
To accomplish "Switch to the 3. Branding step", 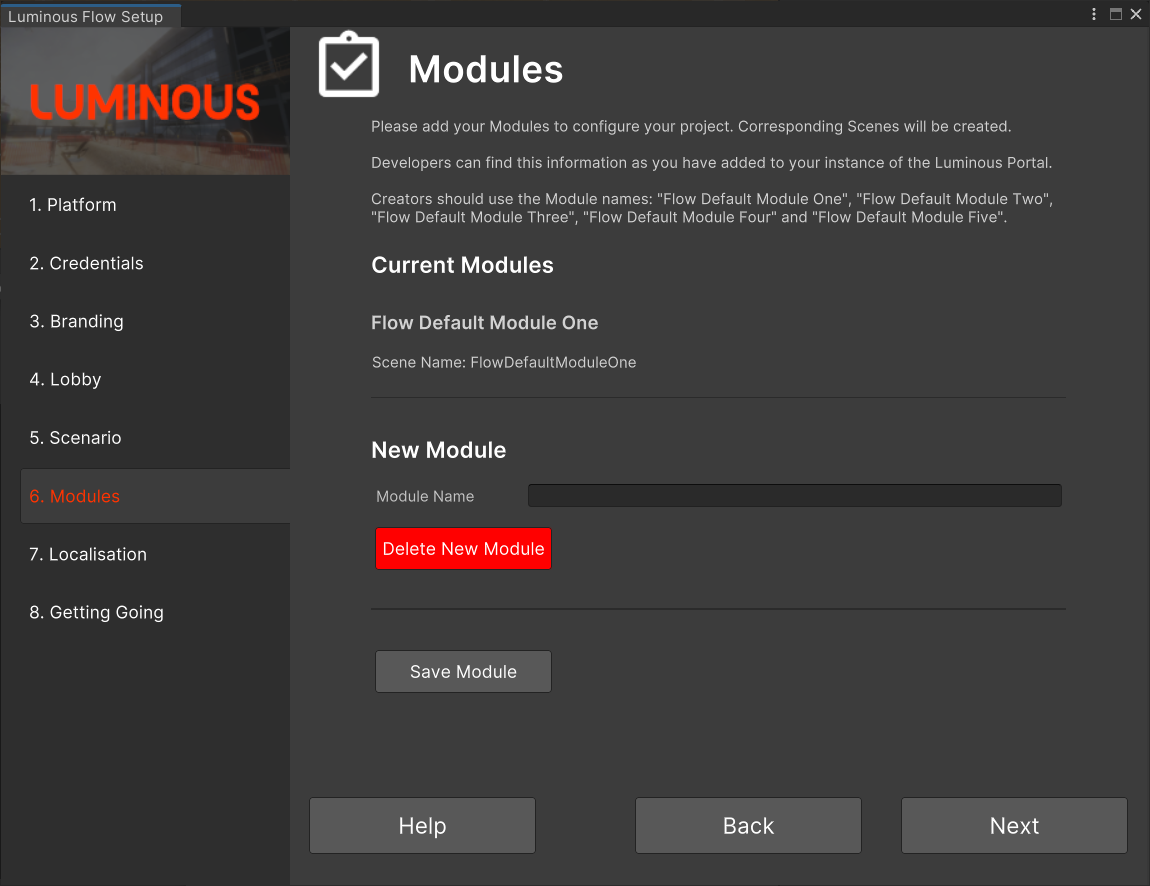I will point(76,321).
